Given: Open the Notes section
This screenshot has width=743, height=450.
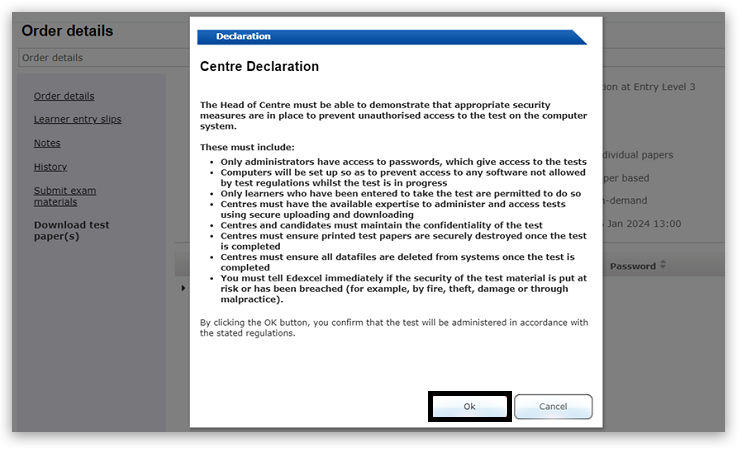Looking at the screenshot, I should tap(47, 143).
